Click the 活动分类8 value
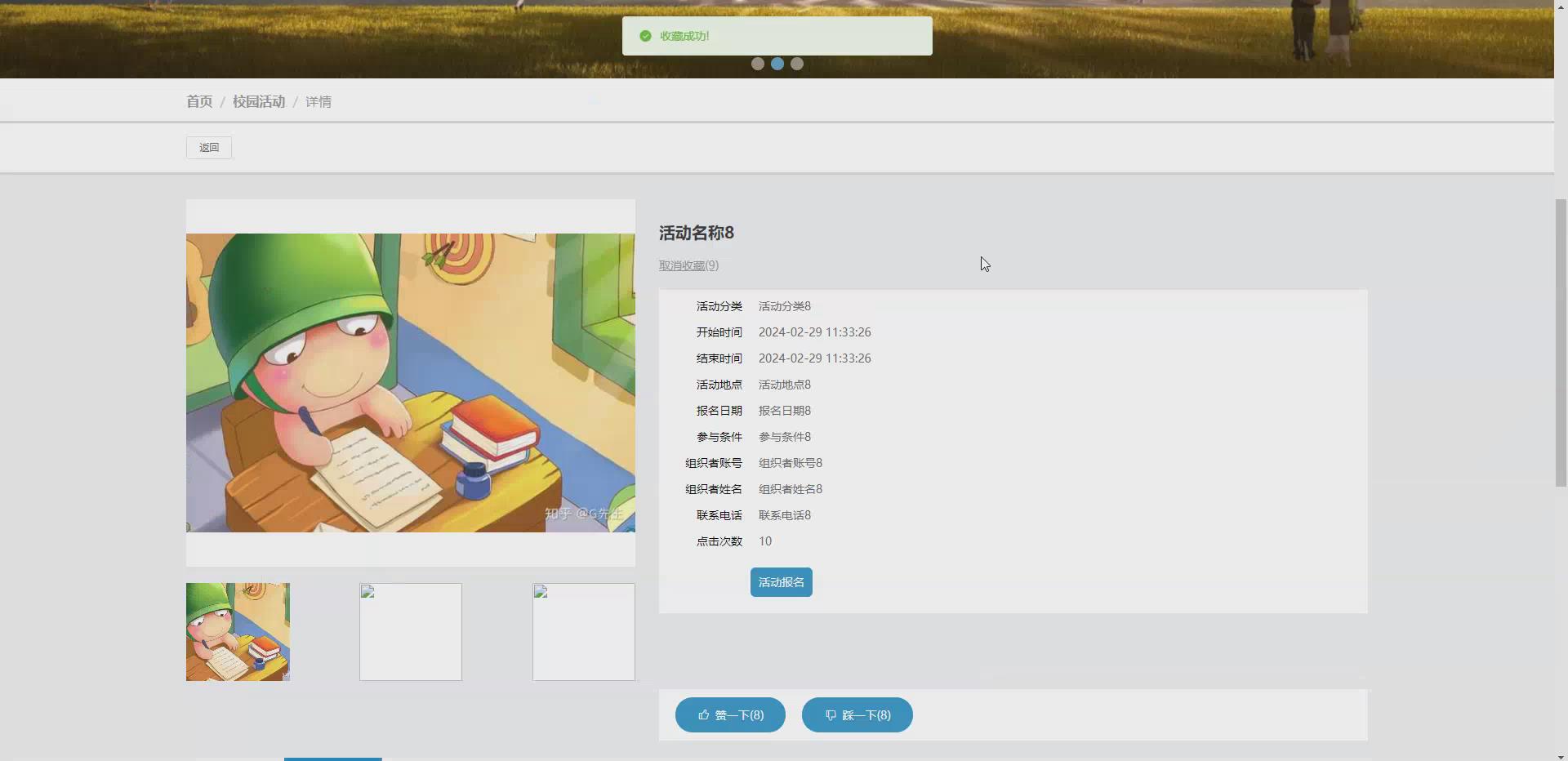 pos(785,306)
